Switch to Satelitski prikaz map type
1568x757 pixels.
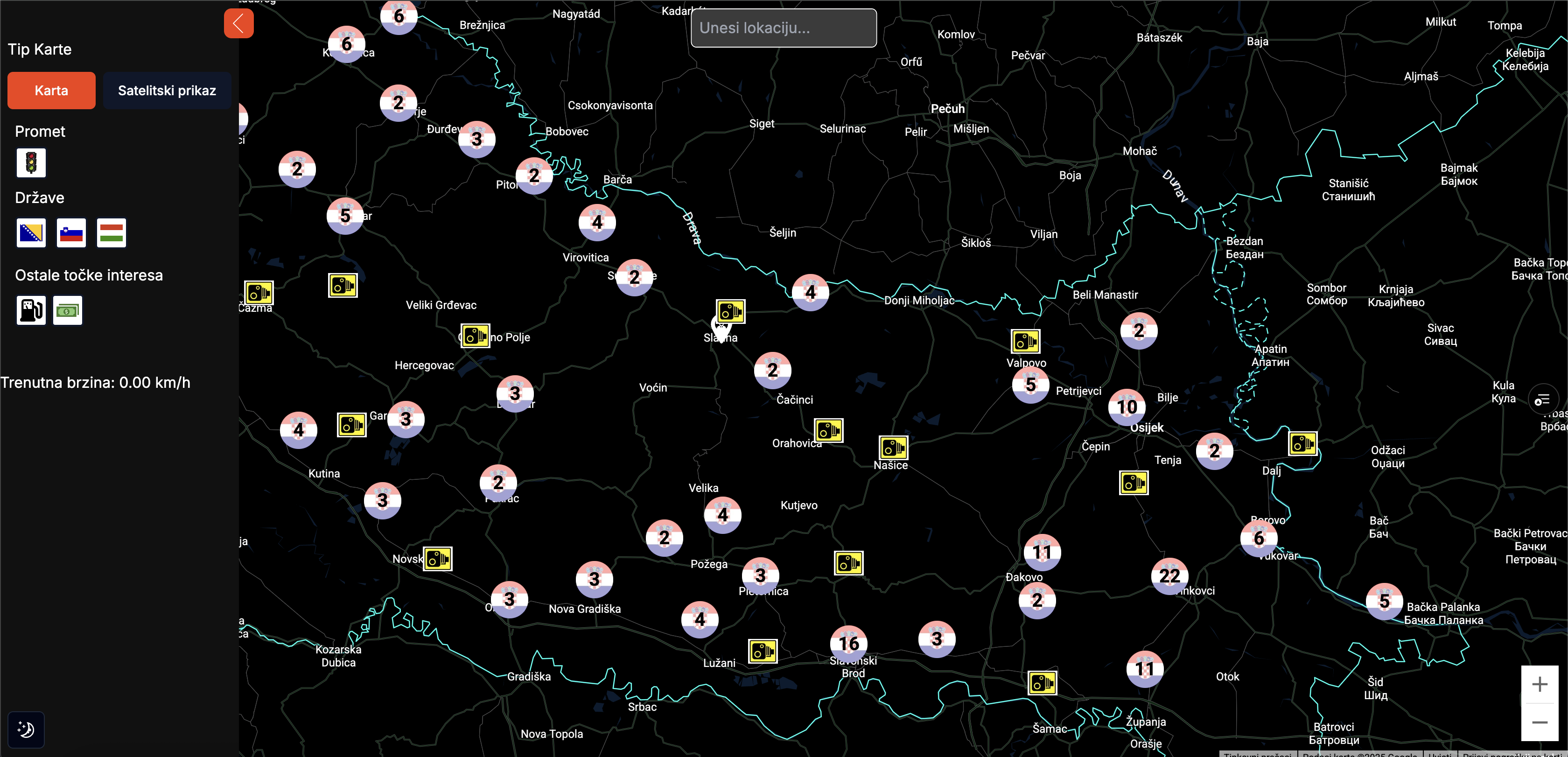point(167,91)
